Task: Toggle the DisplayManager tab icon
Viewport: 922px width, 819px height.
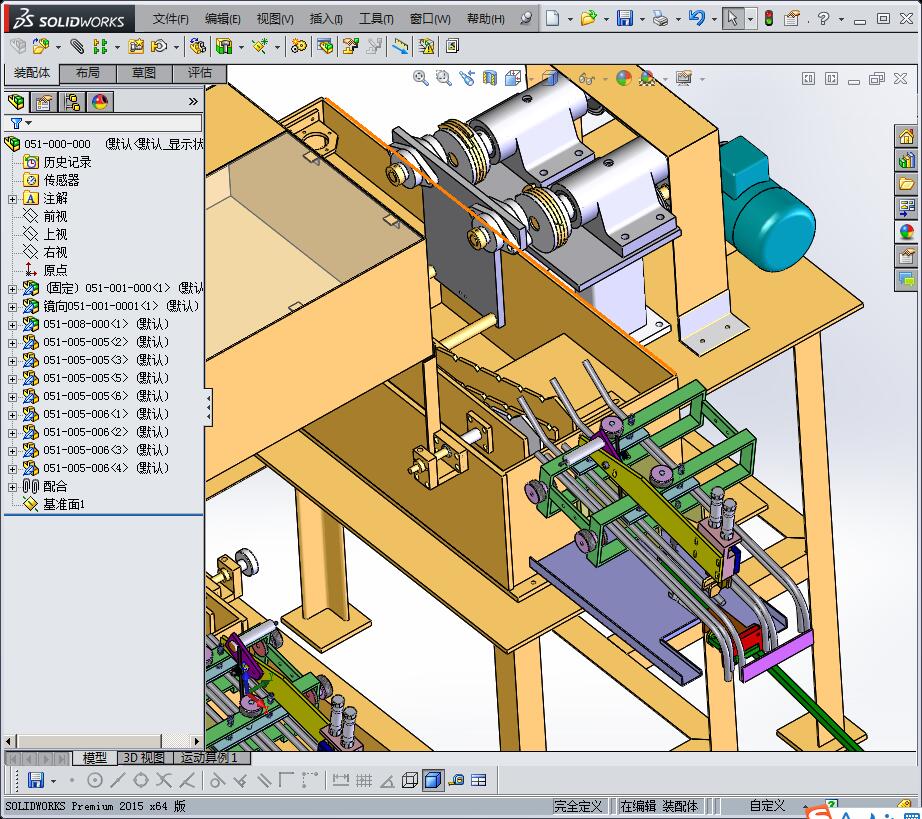Action: pos(100,101)
